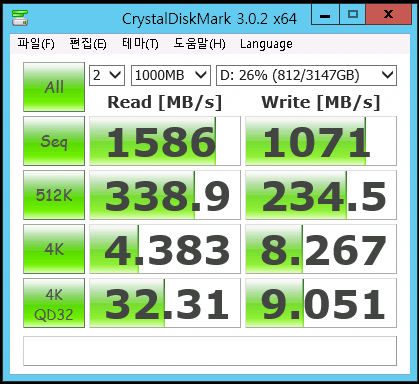The image size is (419, 384).
Task: Start the 4K test
Action: pos(54,249)
